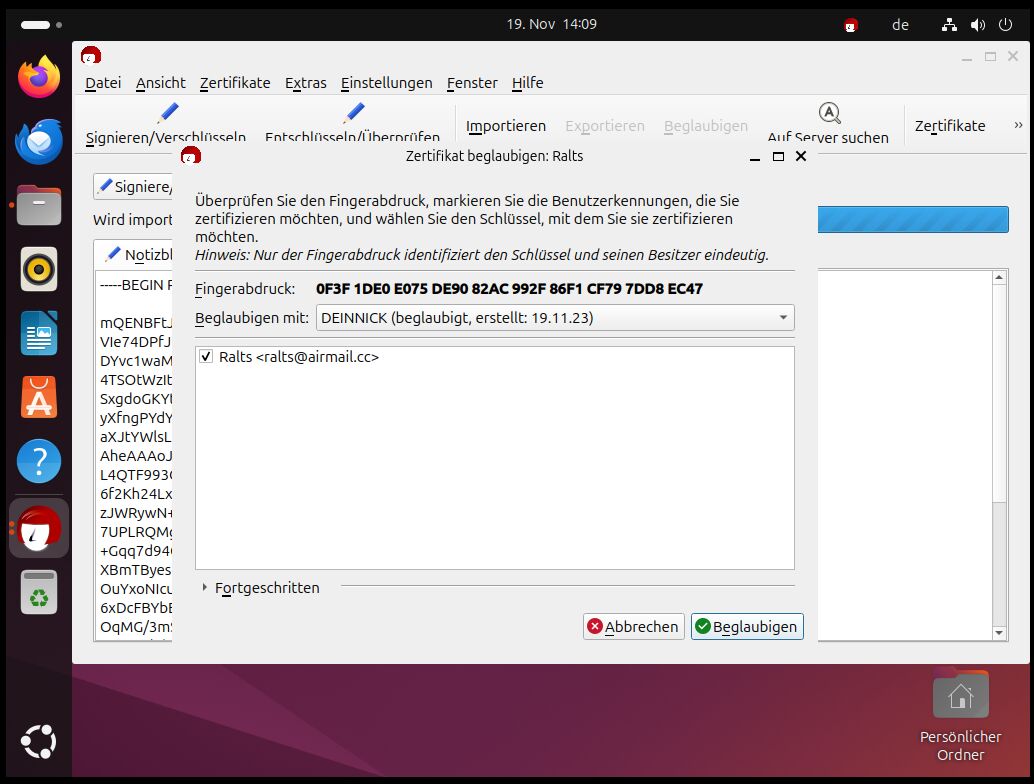Viewport: 1034px width, 784px height.
Task: Launch Thunderbird mail from the dock
Action: (39, 141)
